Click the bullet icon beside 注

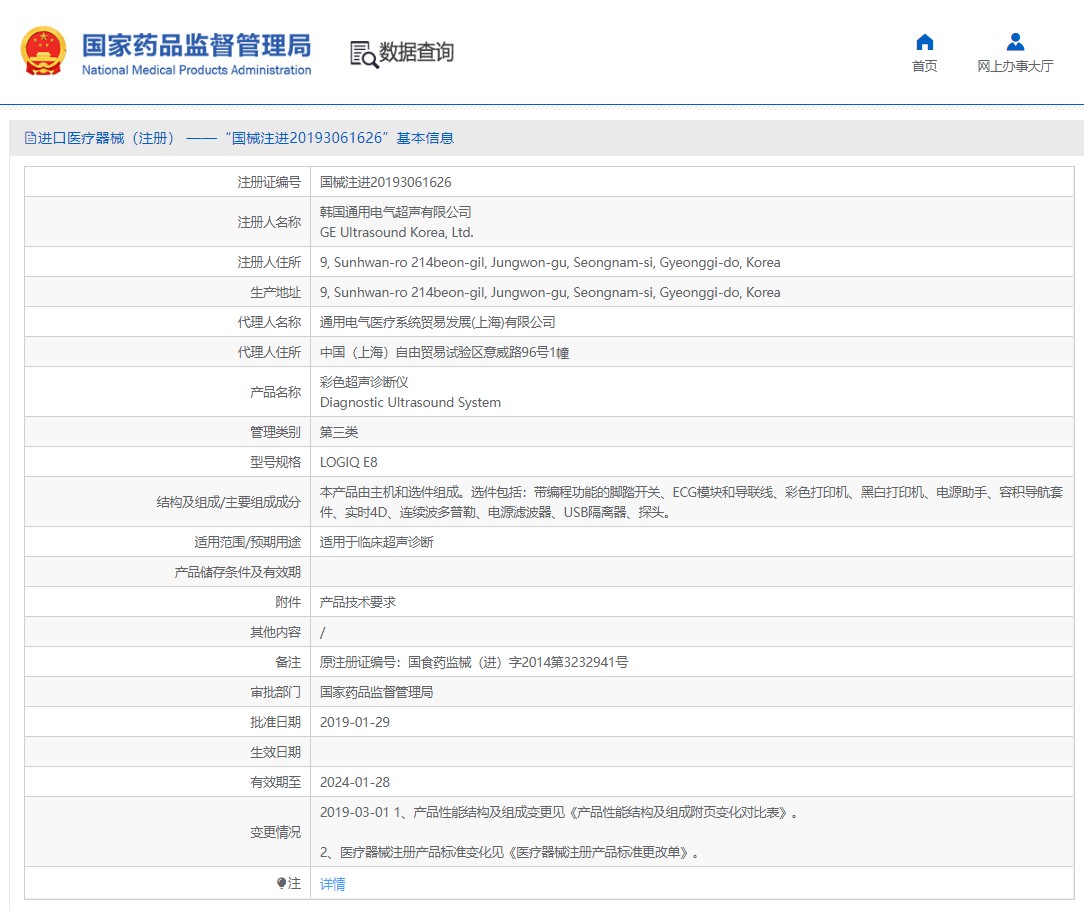(281, 883)
